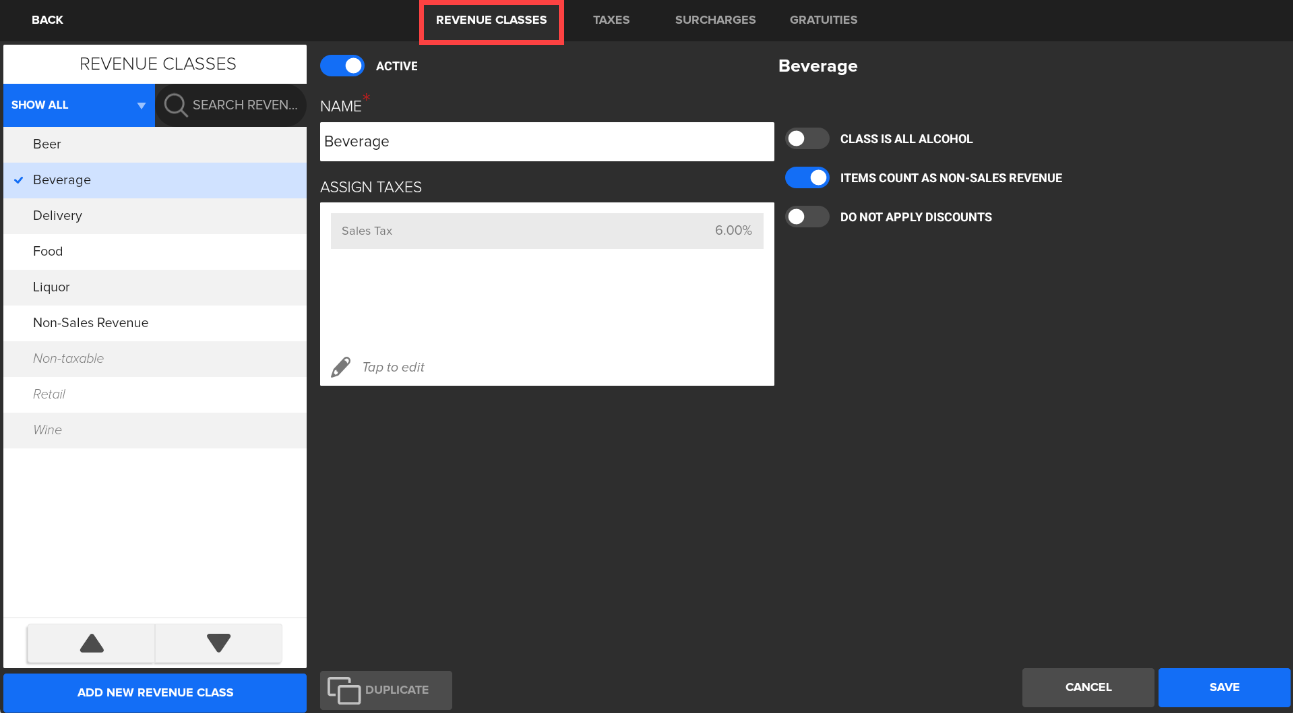This screenshot has height=713, width=1293.
Task: Go to the Gratuities tab
Action: pos(823,20)
